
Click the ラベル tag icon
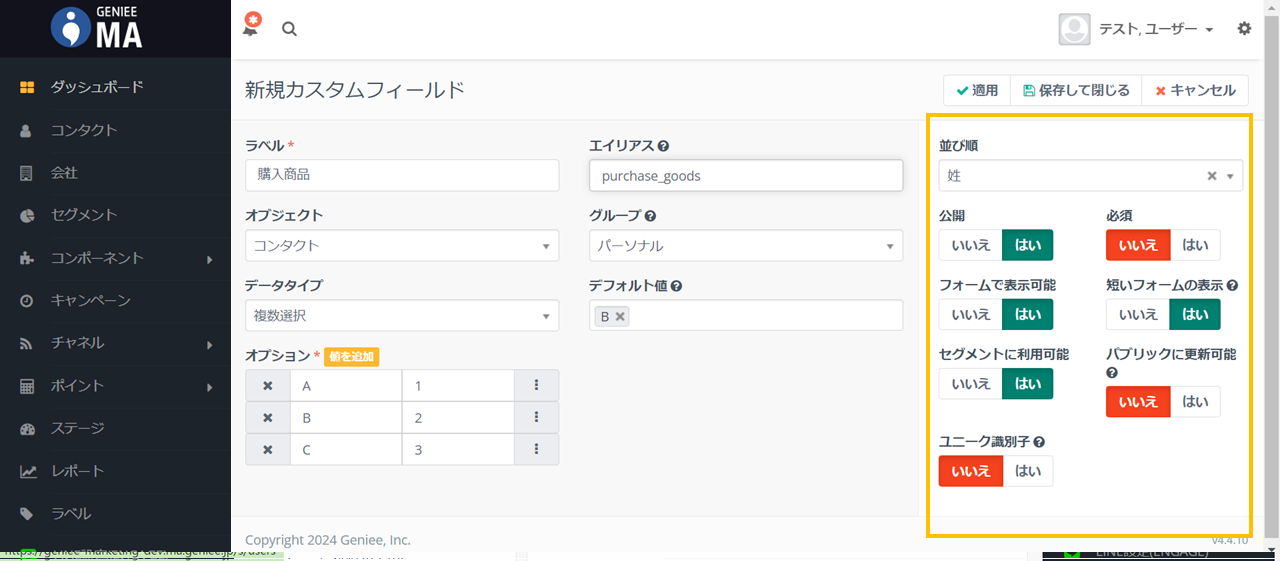click(x=27, y=514)
